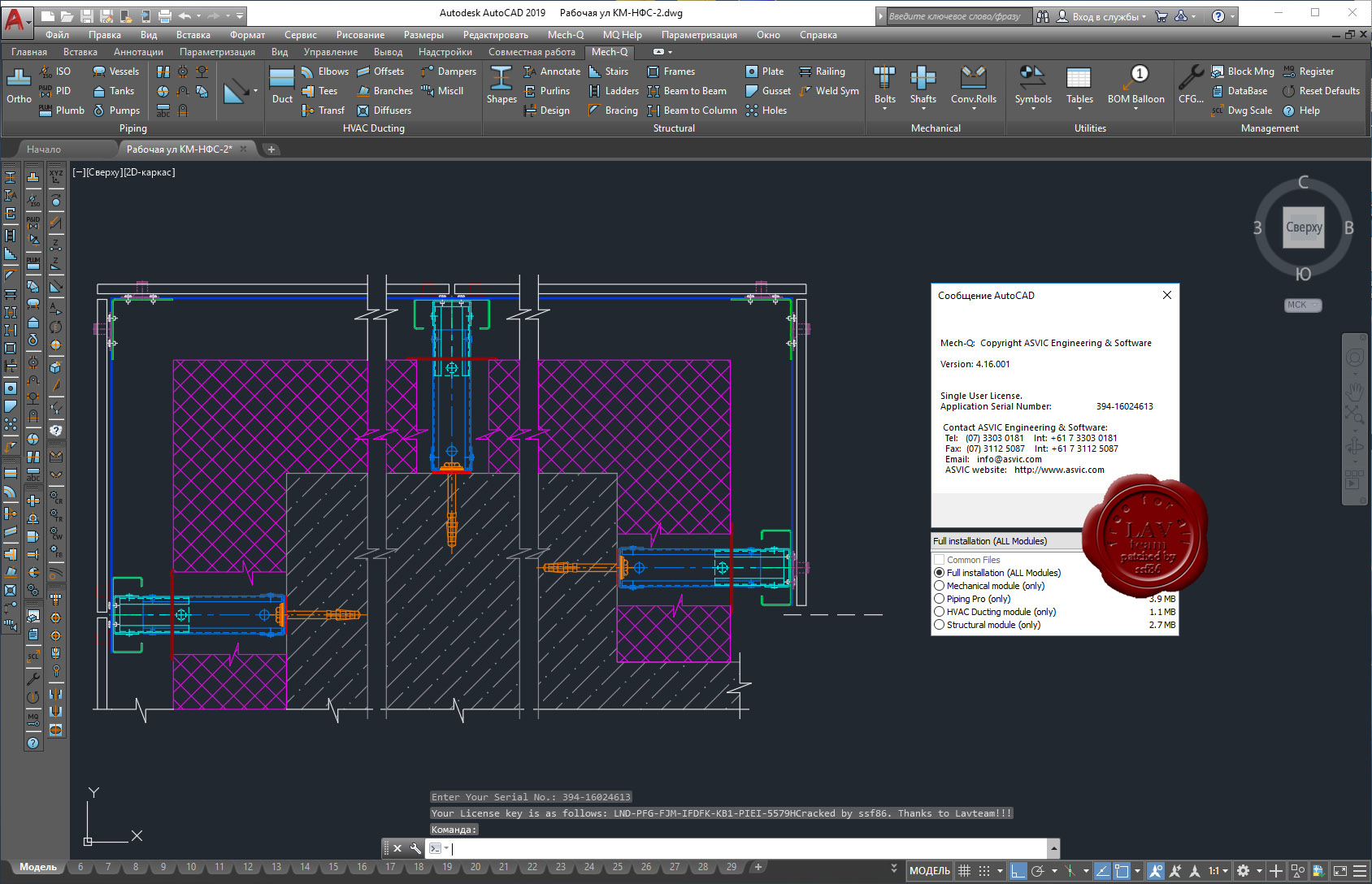Image resolution: width=1372 pixels, height=884 pixels.
Task: Select layout tab 15
Action: pyautogui.click(x=333, y=867)
